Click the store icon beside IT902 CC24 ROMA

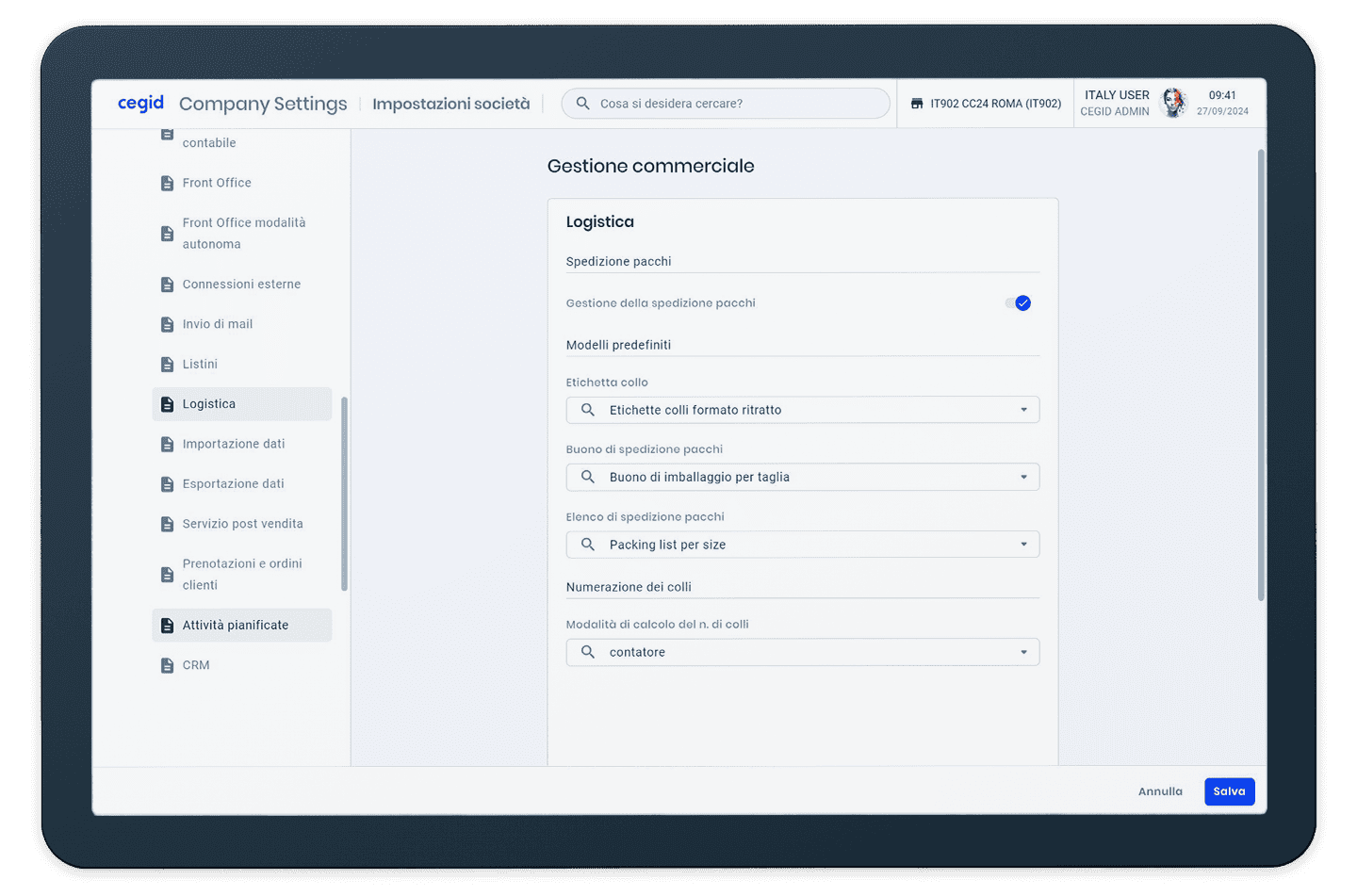(x=917, y=104)
